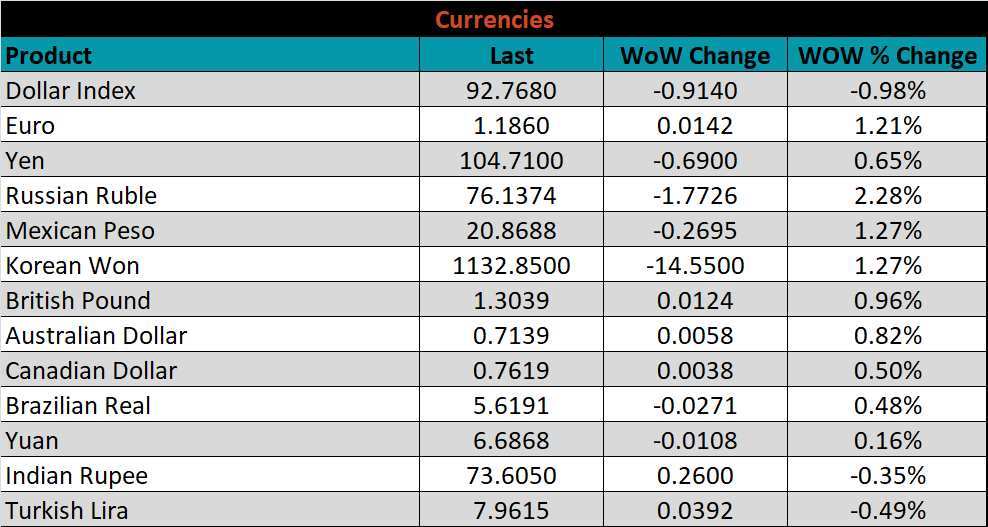Click the Euro last value 1.1860
988x527 pixels.
click(x=511, y=126)
